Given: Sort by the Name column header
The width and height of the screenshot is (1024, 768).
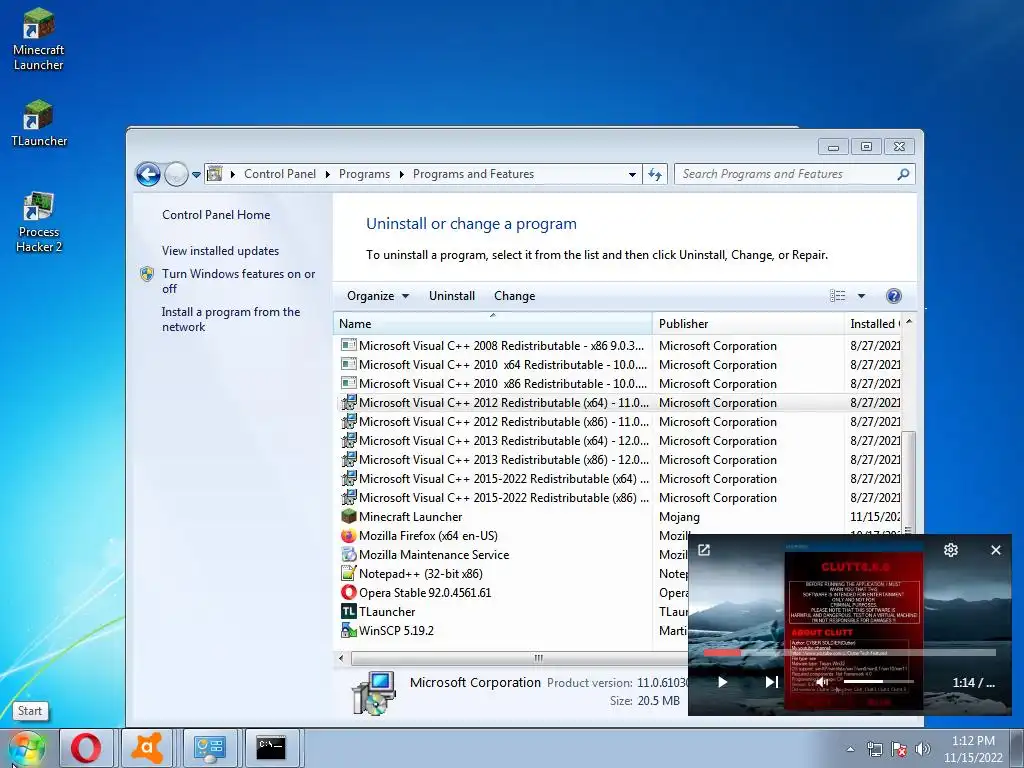Looking at the screenshot, I should 492,323.
